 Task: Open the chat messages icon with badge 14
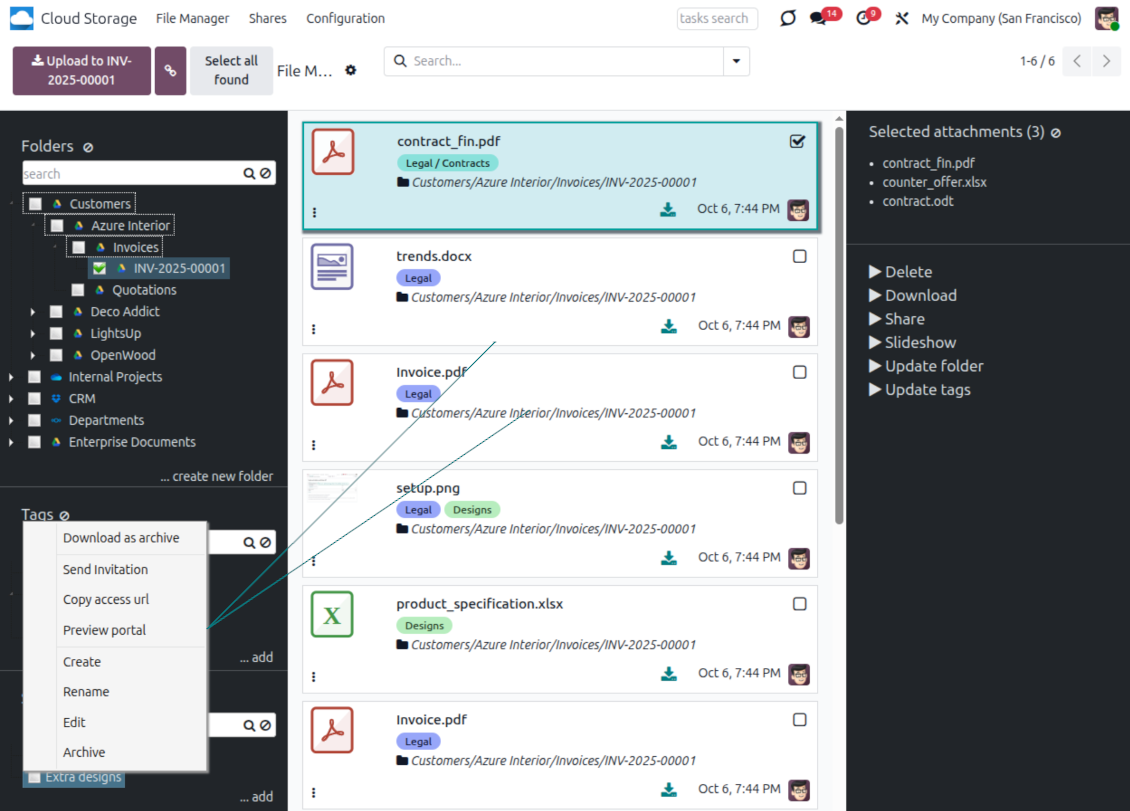[818, 19]
